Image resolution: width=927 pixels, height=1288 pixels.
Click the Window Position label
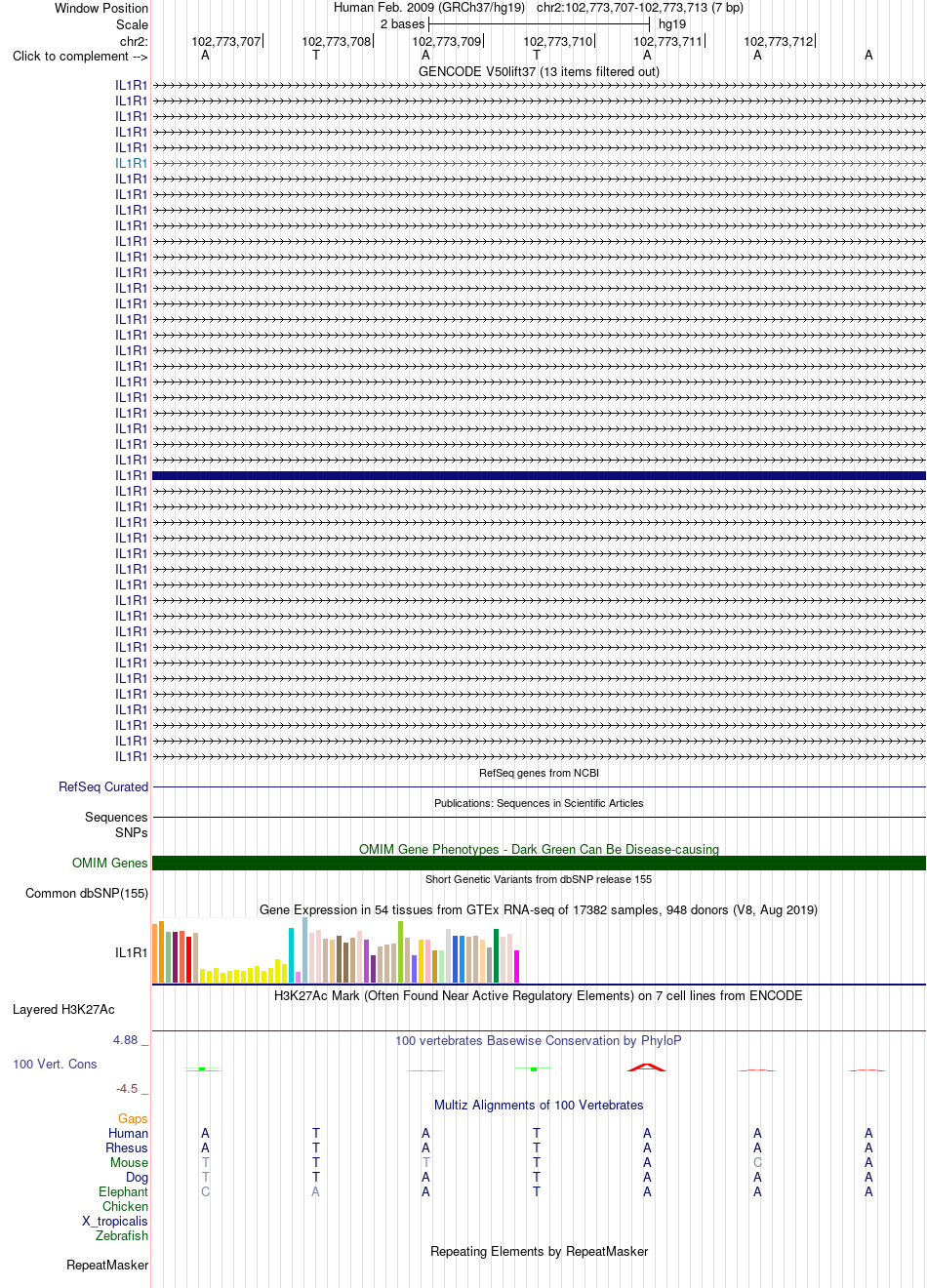101,8
